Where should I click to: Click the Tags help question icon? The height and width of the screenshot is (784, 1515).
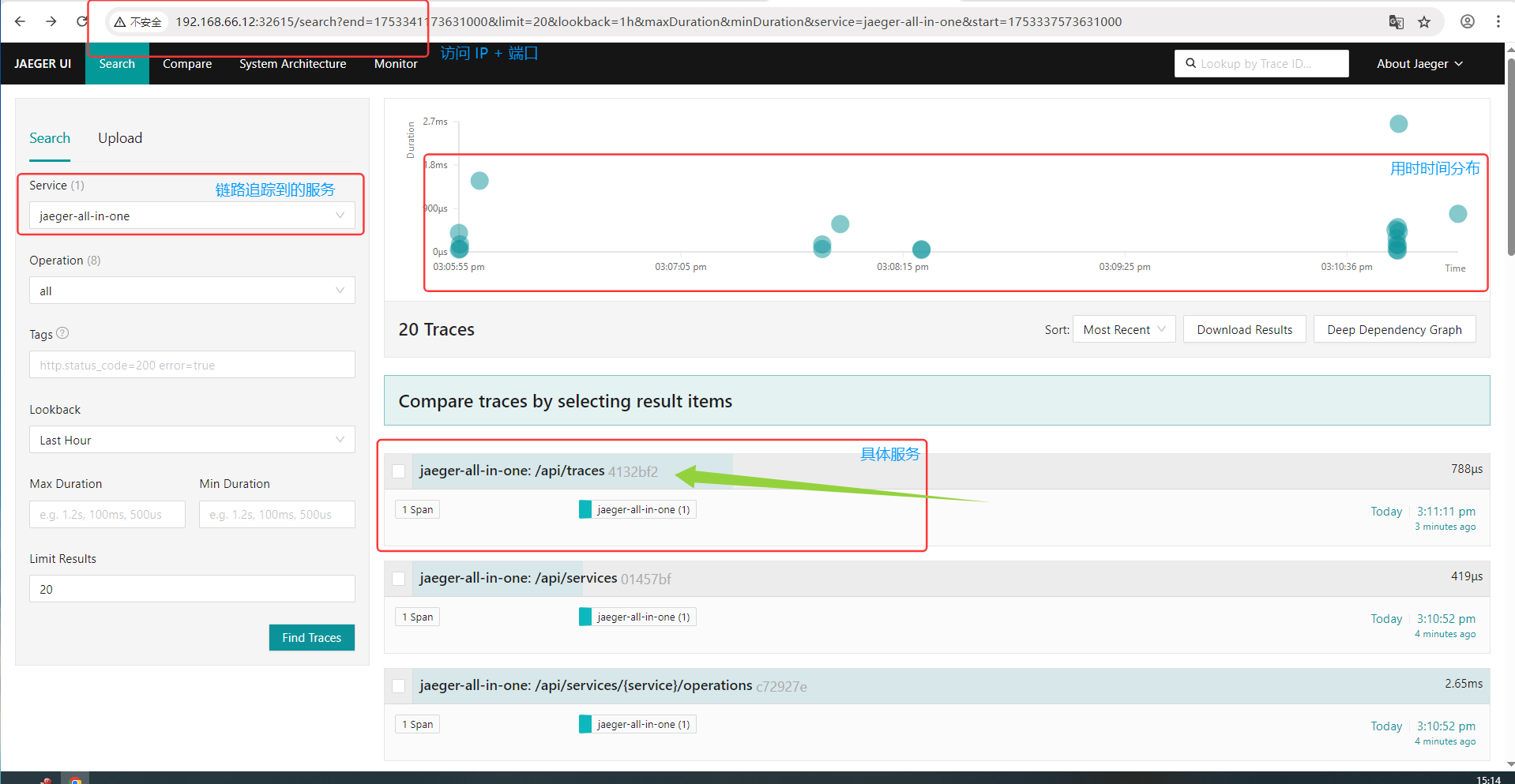[x=63, y=333]
